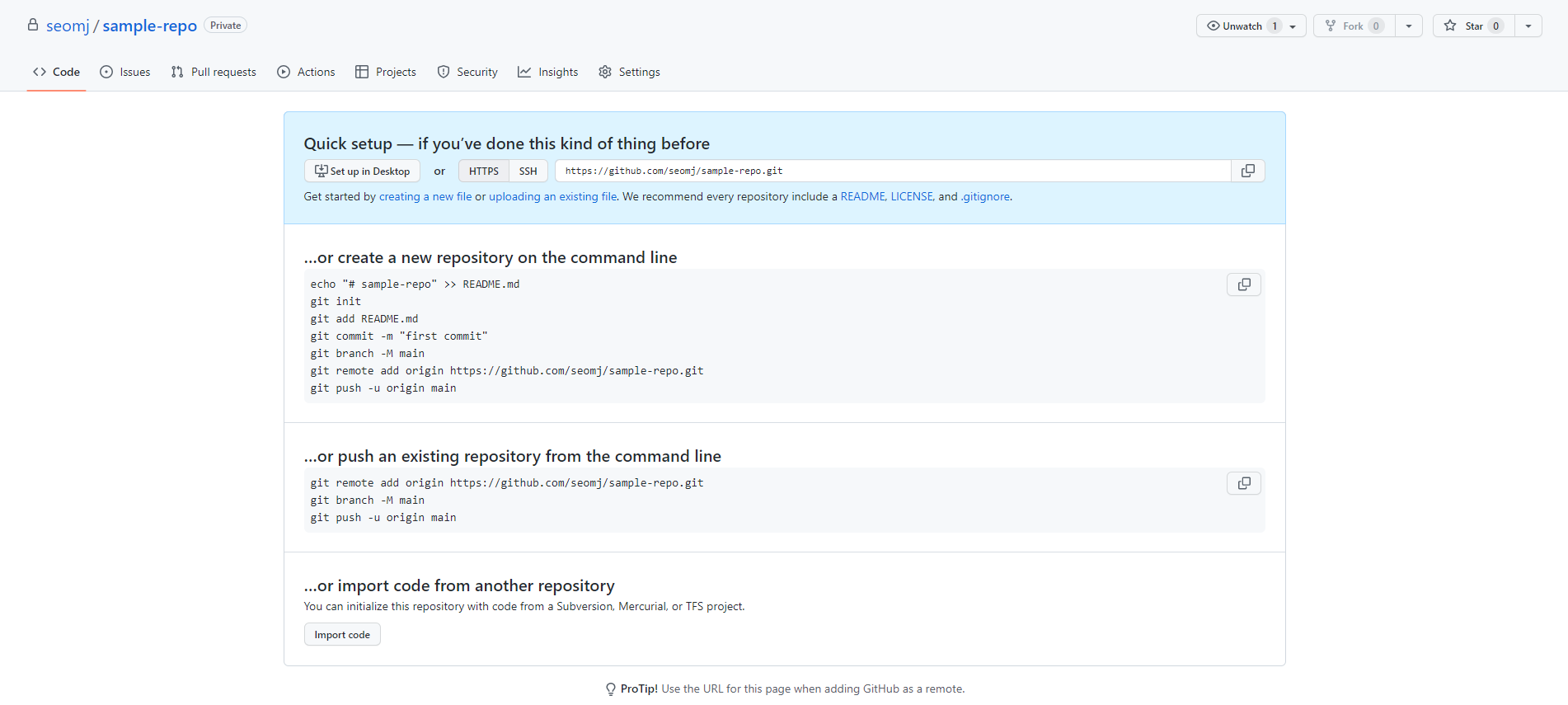This screenshot has height=705, width=1568.
Task: Click the Quick setup heading
Action: pyautogui.click(x=507, y=143)
